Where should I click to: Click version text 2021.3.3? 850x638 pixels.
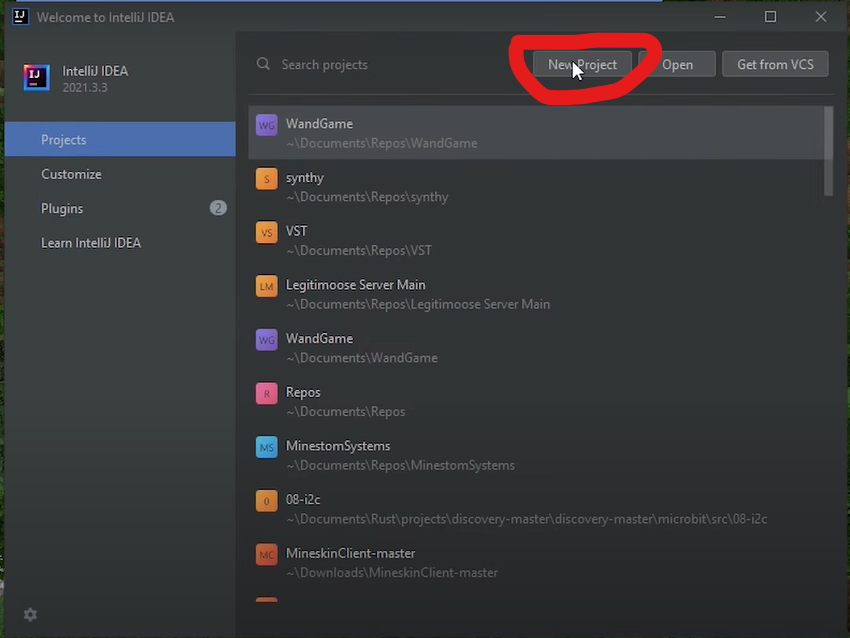point(85,87)
